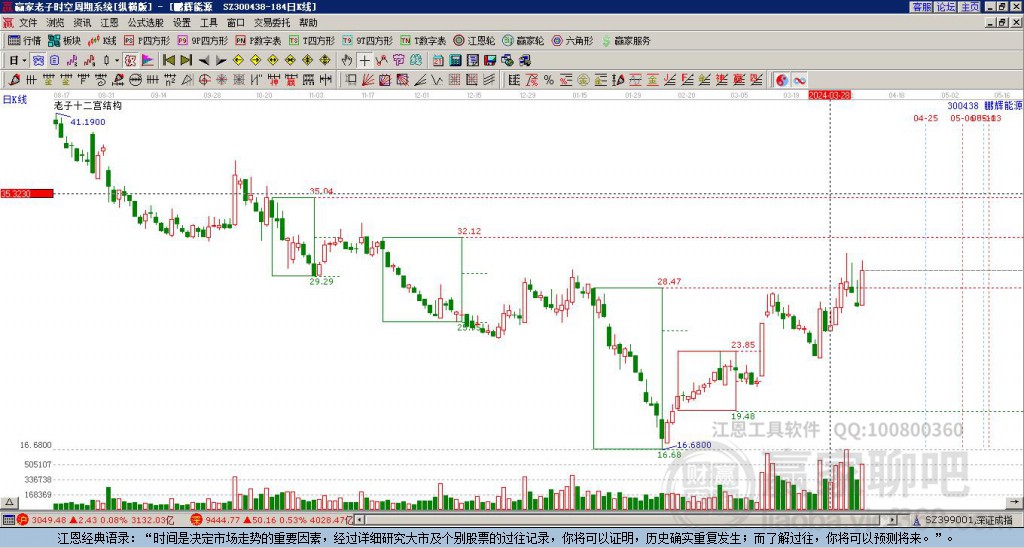This screenshot has width=1024, height=548.
Task: Select the percent % retracement tool
Action: click(549, 80)
